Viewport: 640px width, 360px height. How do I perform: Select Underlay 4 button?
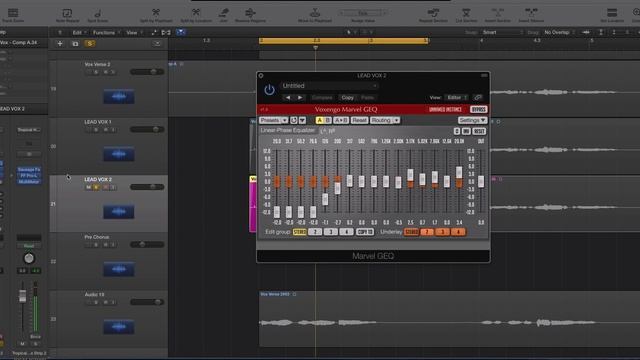458,232
